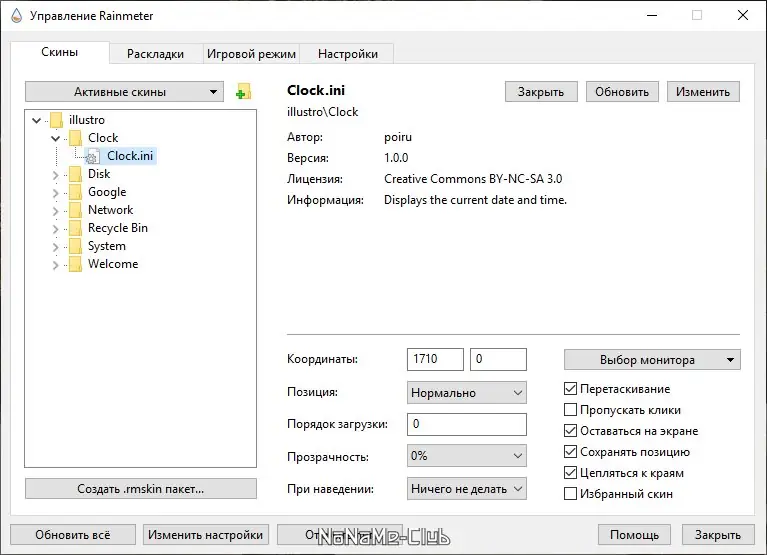Screen dimensions: 767x555
Task: Click the add new skin plus icon
Action: (243, 92)
